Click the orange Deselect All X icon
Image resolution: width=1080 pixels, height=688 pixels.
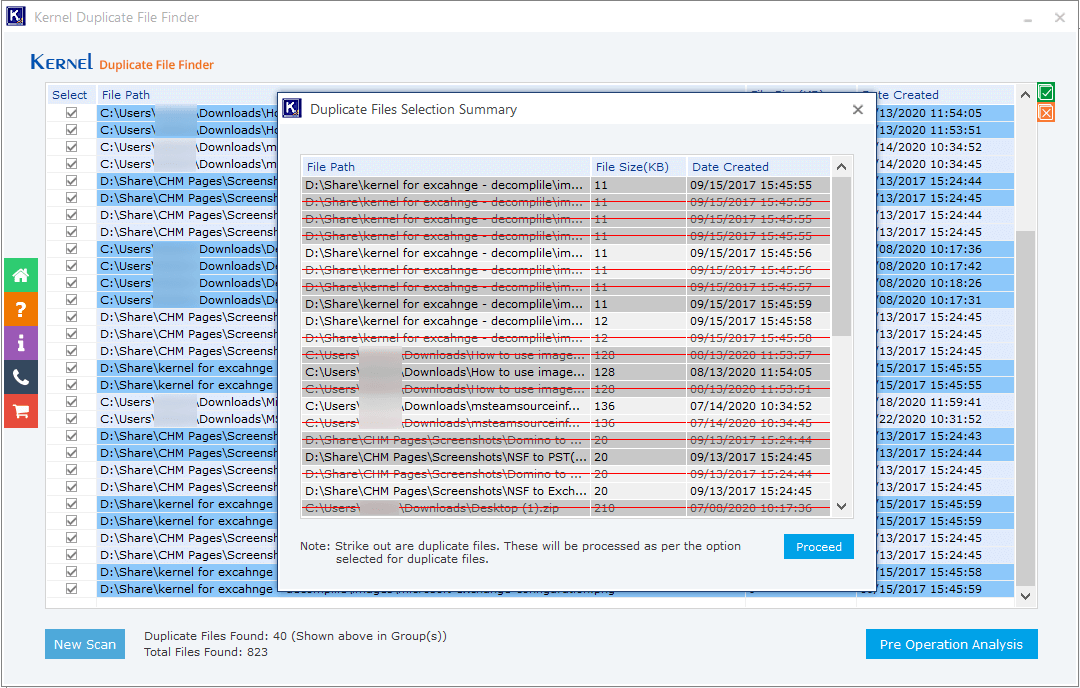(1046, 112)
